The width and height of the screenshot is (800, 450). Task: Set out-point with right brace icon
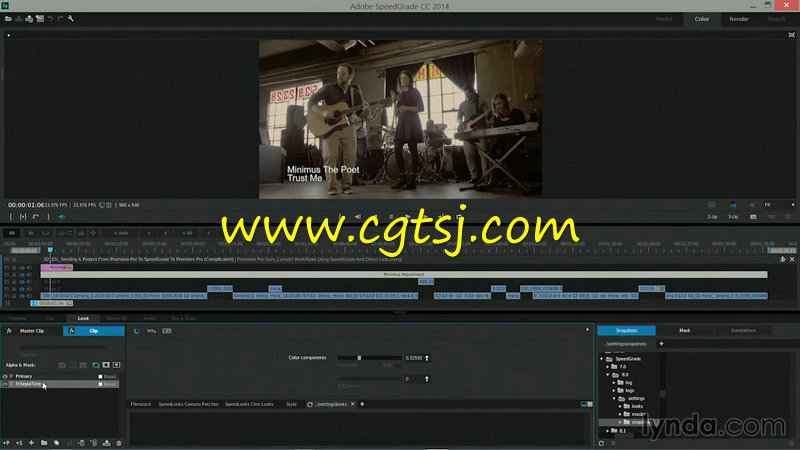pos(48,217)
